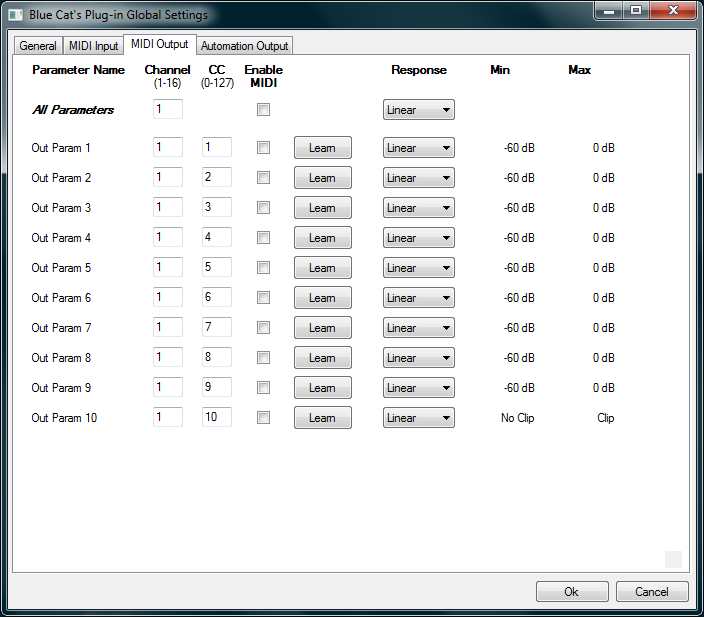Viewport: 704px width, 617px height.
Task: Click Learn button for Out Param 5
Action: (323, 268)
